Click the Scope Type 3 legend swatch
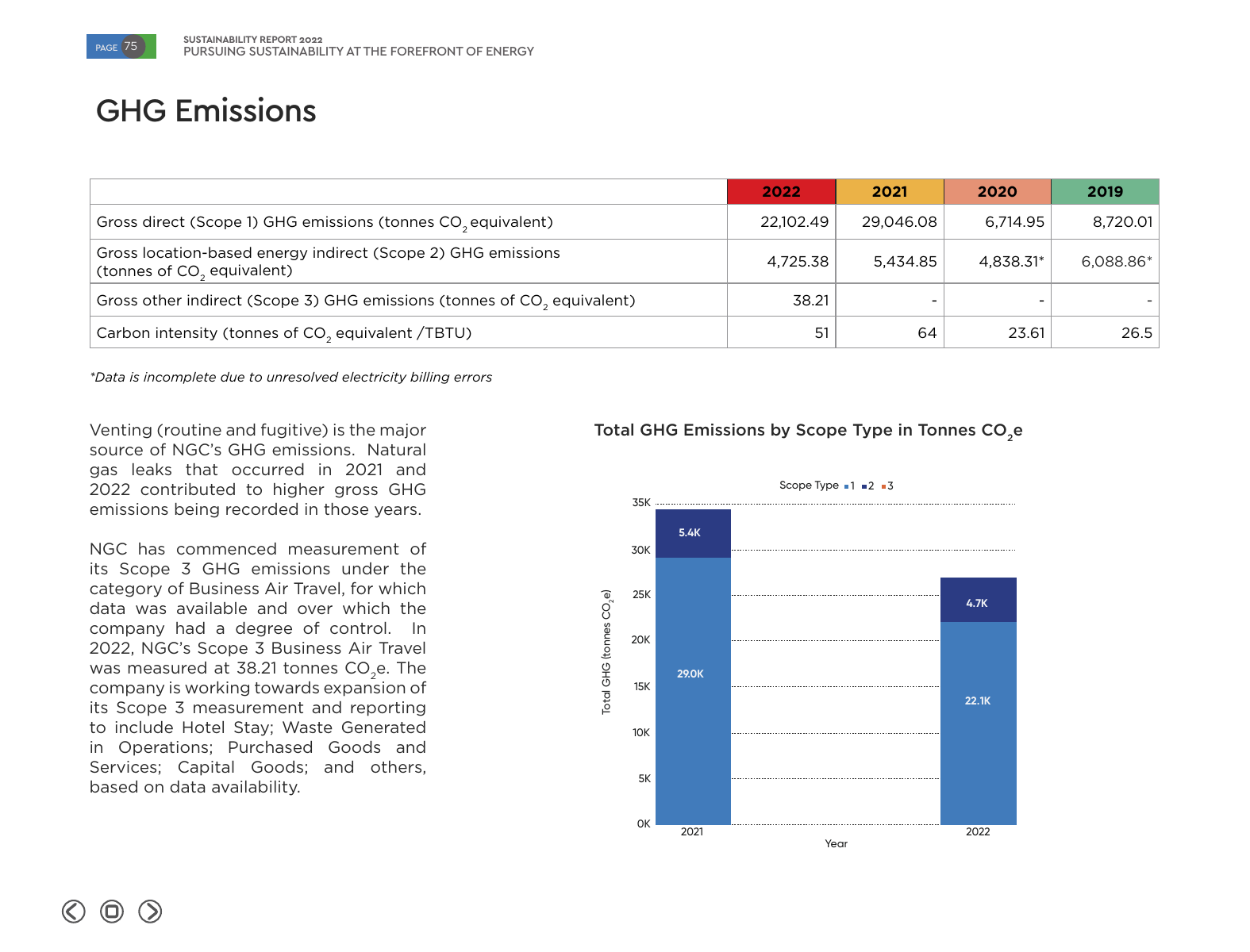 (x=883, y=486)
